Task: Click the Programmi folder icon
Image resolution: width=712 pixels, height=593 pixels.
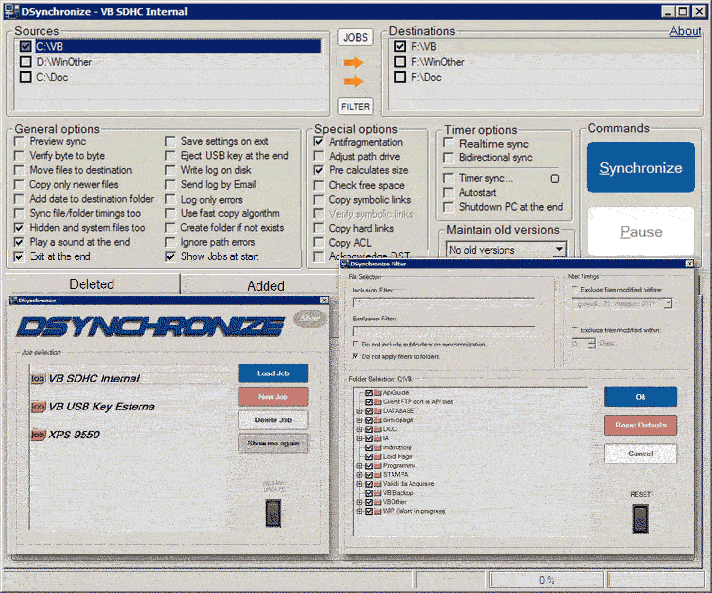Action: [378, 465]
